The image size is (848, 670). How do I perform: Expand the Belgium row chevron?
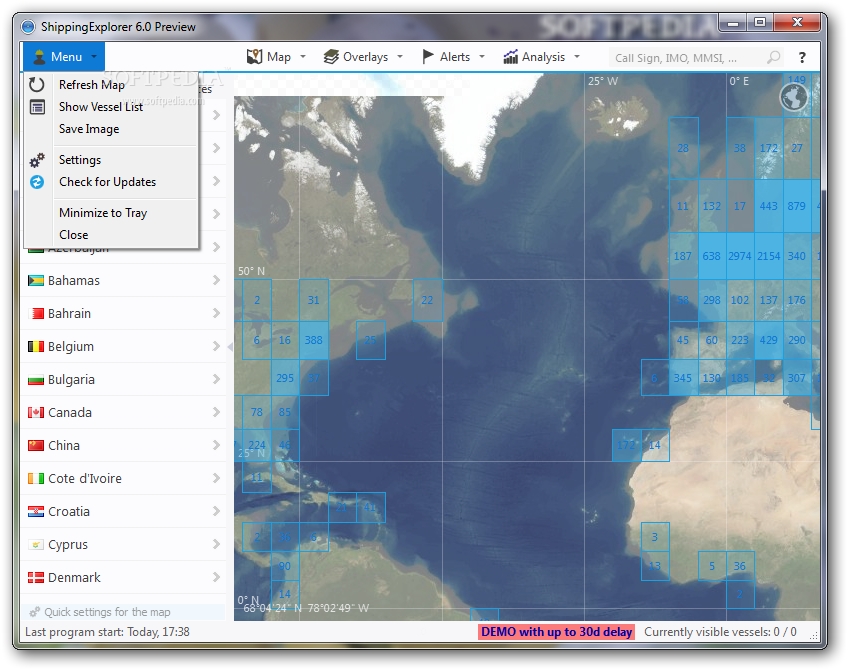click(216, 346)
